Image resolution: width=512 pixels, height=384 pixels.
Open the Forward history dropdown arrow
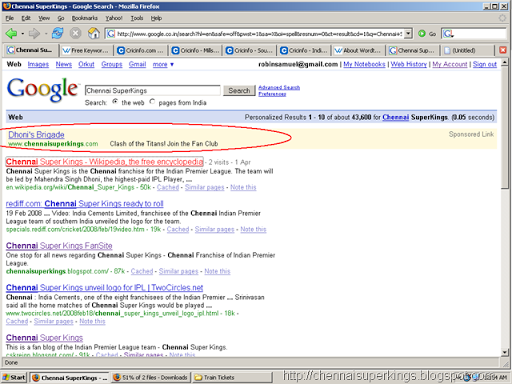45,34
